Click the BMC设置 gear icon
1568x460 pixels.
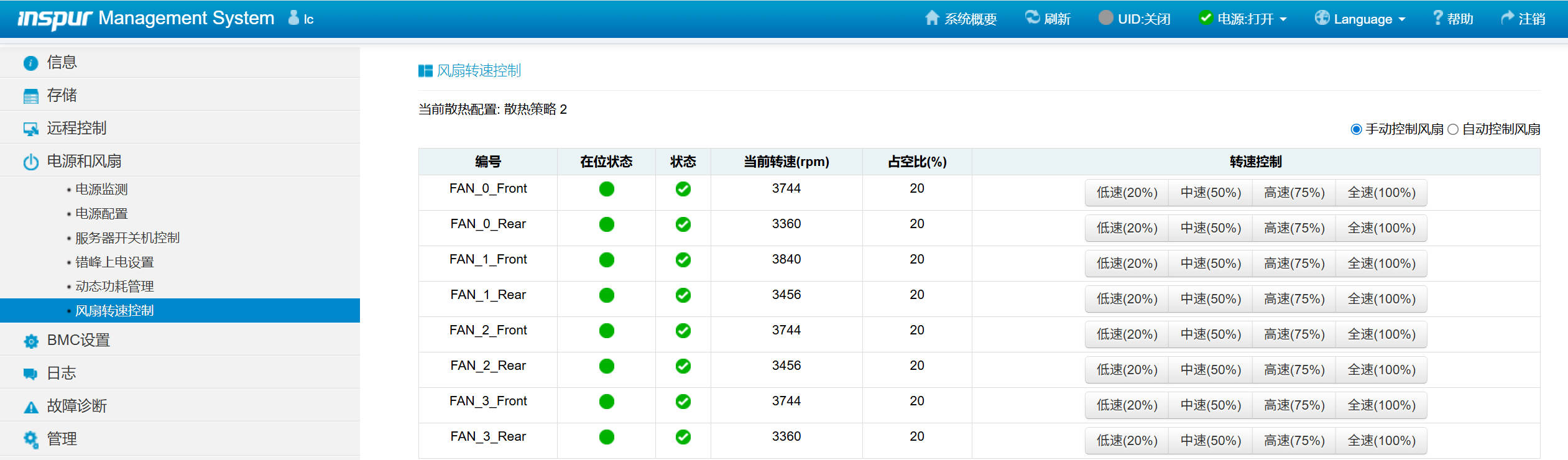[30, 341]
